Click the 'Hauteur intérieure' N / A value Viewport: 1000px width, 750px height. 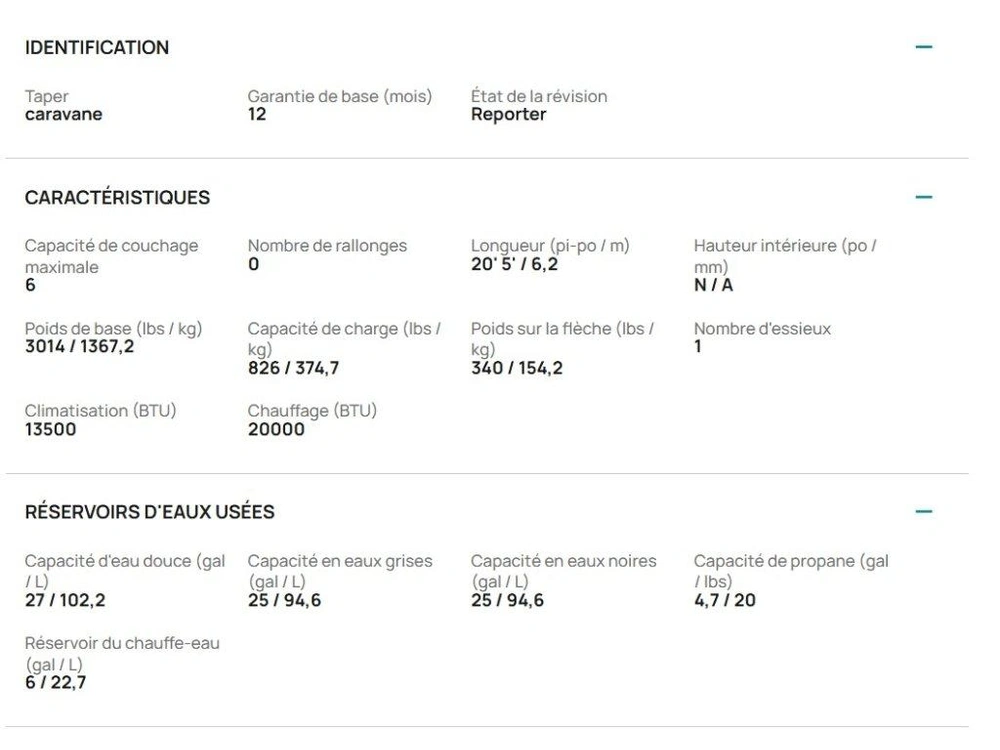(x=713, y=285)
